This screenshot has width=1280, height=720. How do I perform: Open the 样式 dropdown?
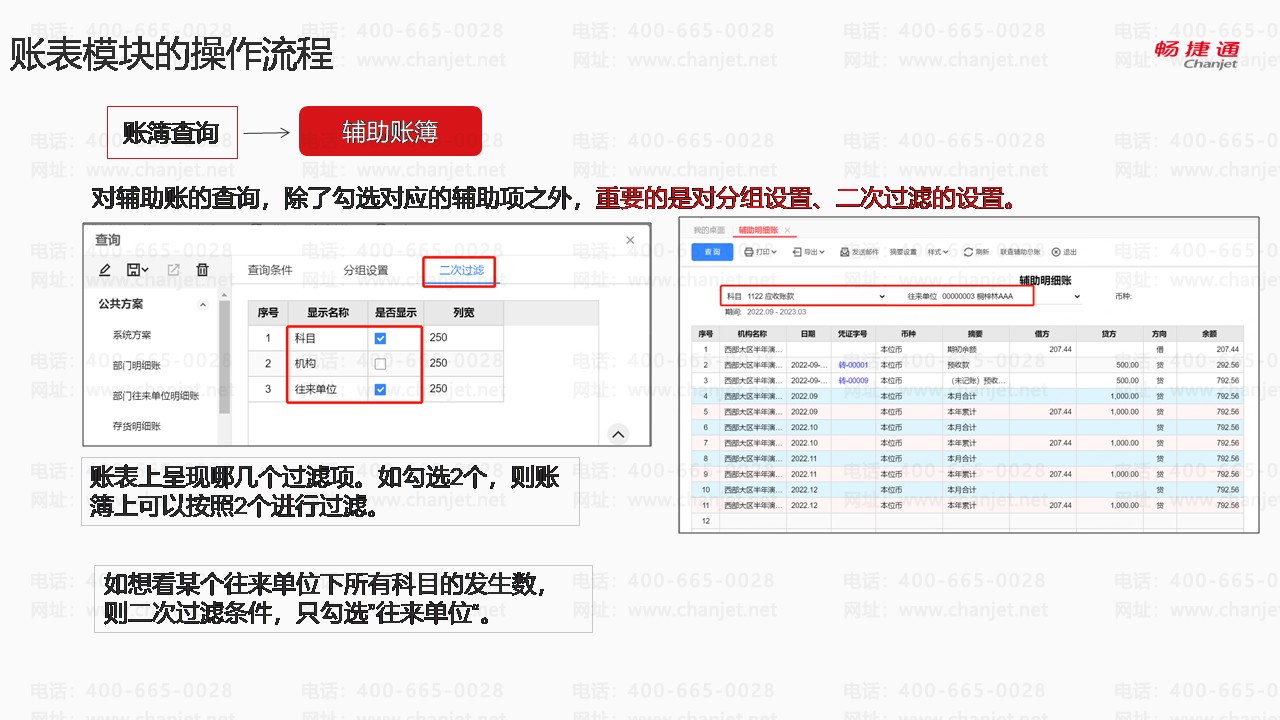pos(940,252)
